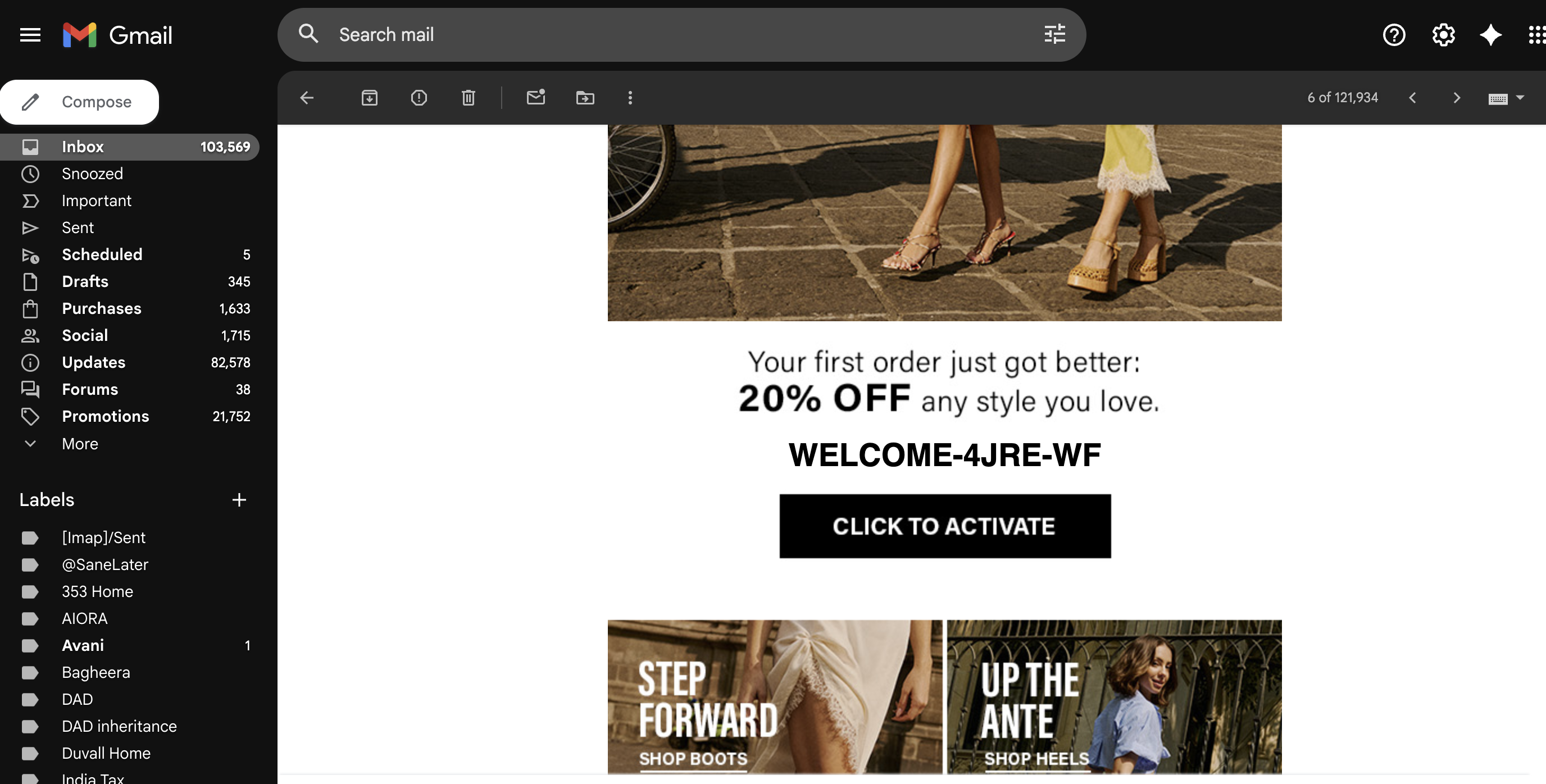Screen dimensions: 1546x784
Task: Archive the open email
Action: (369, 98)
